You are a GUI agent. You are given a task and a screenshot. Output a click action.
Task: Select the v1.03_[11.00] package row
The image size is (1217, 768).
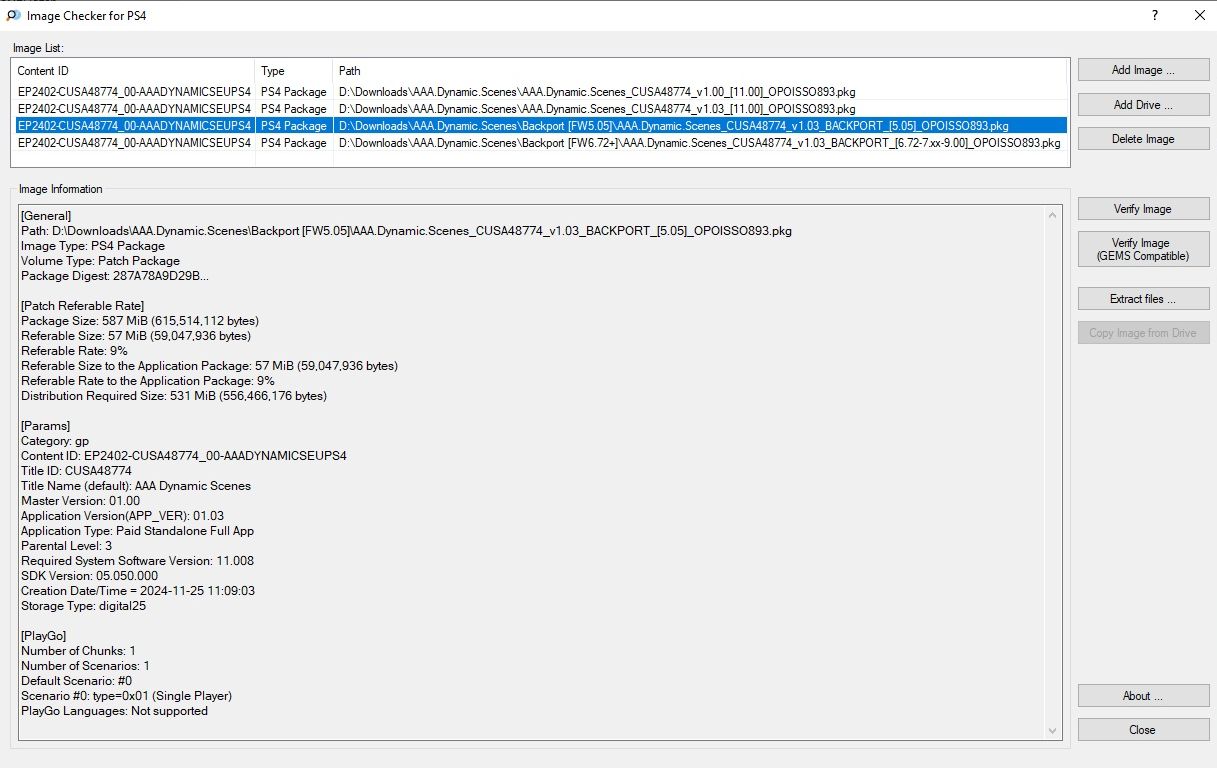(x=540, y=109)
